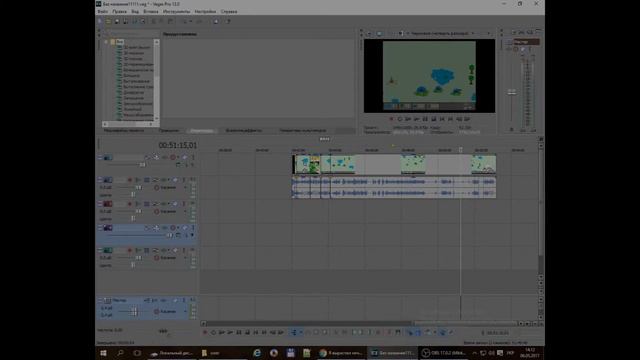This screenshot has width=640, height=360.
Task: Open Track FX on video track 1
Action: [x=164, y=157]
